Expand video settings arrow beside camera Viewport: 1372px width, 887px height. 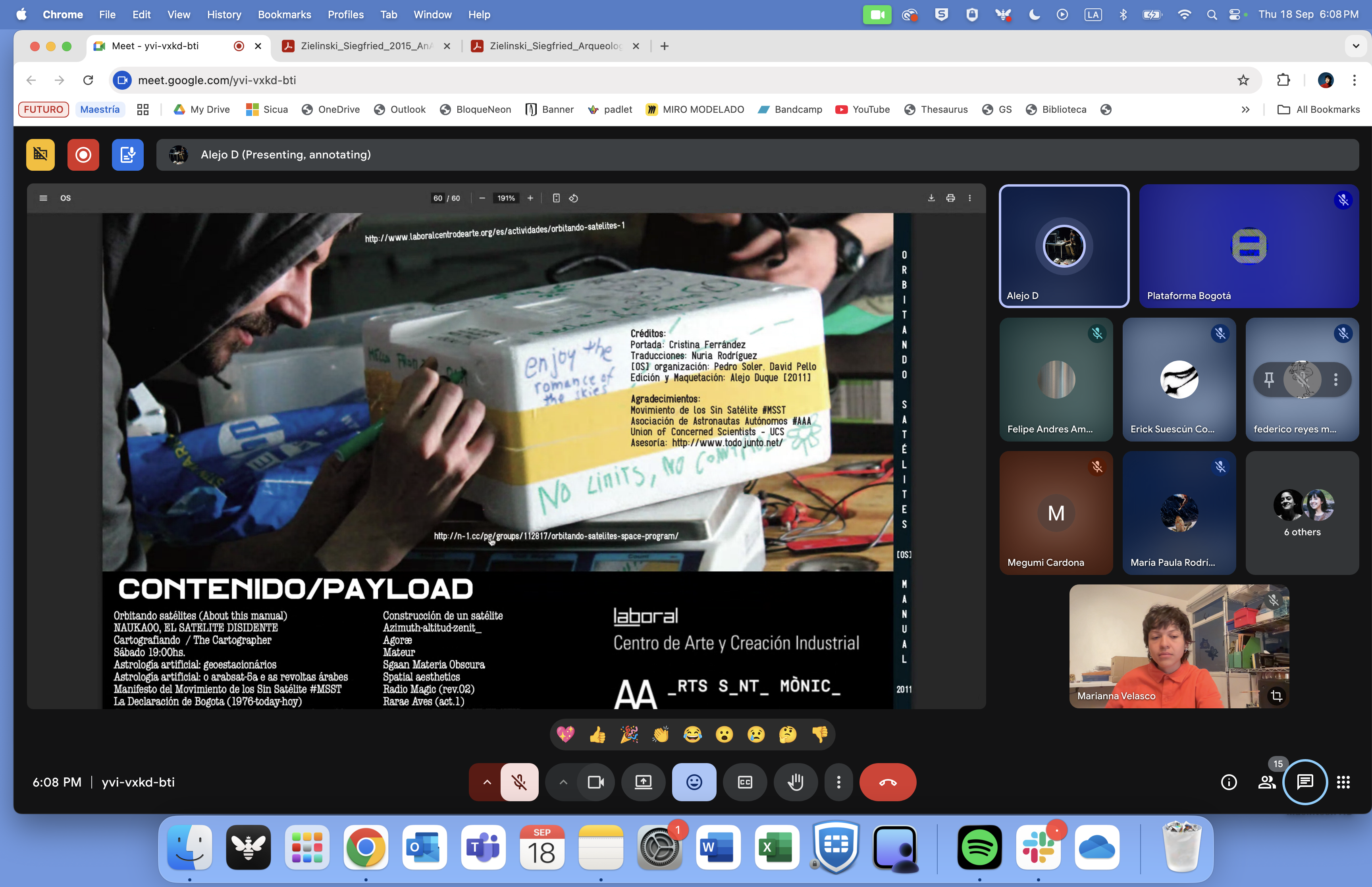pyautogui.click(x=563, y=782)
